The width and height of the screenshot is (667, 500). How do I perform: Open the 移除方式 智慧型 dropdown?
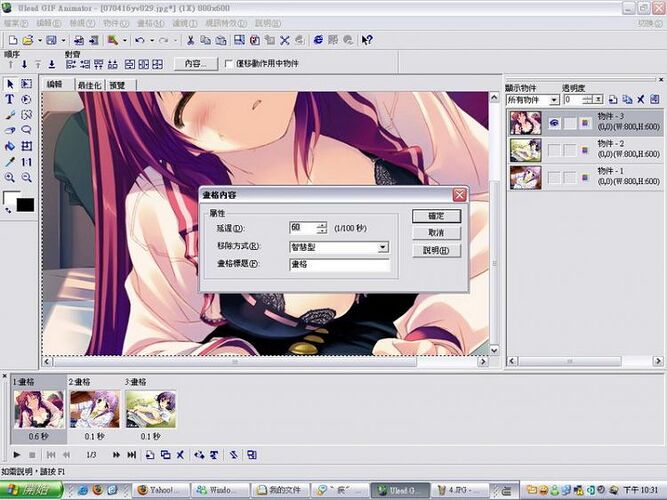click(383, 247)
